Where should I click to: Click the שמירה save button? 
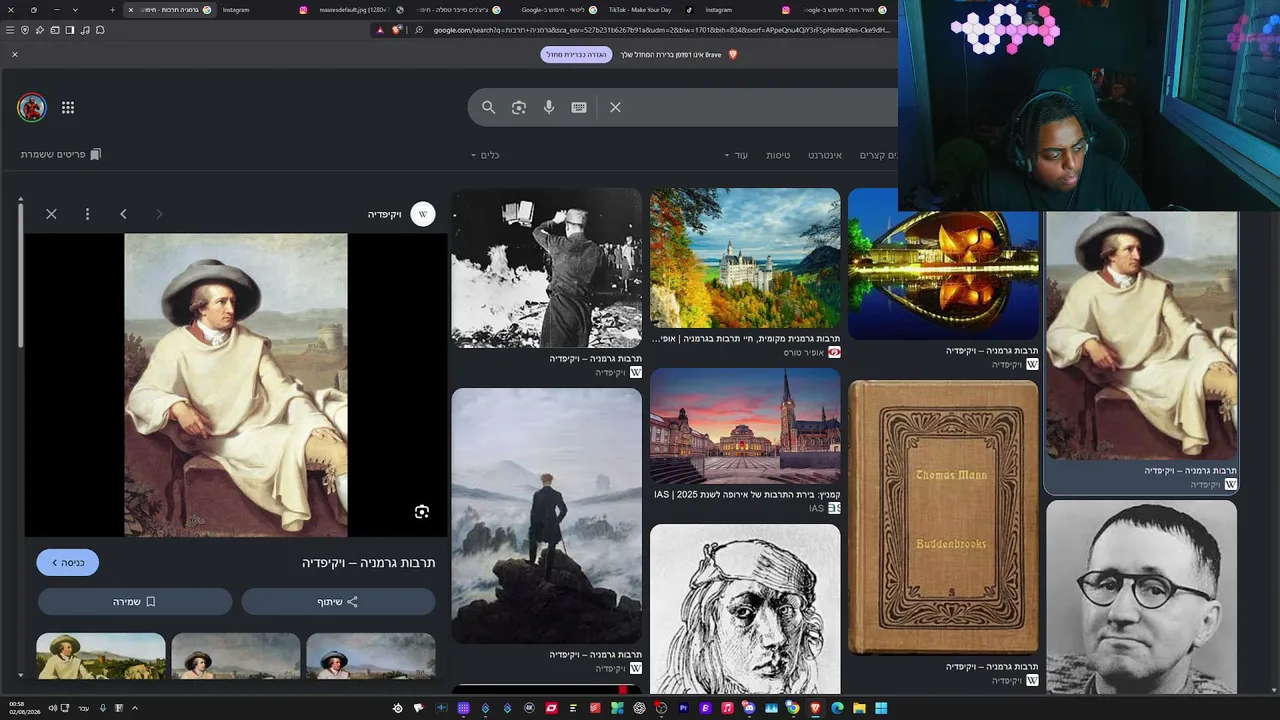(135, 602)
